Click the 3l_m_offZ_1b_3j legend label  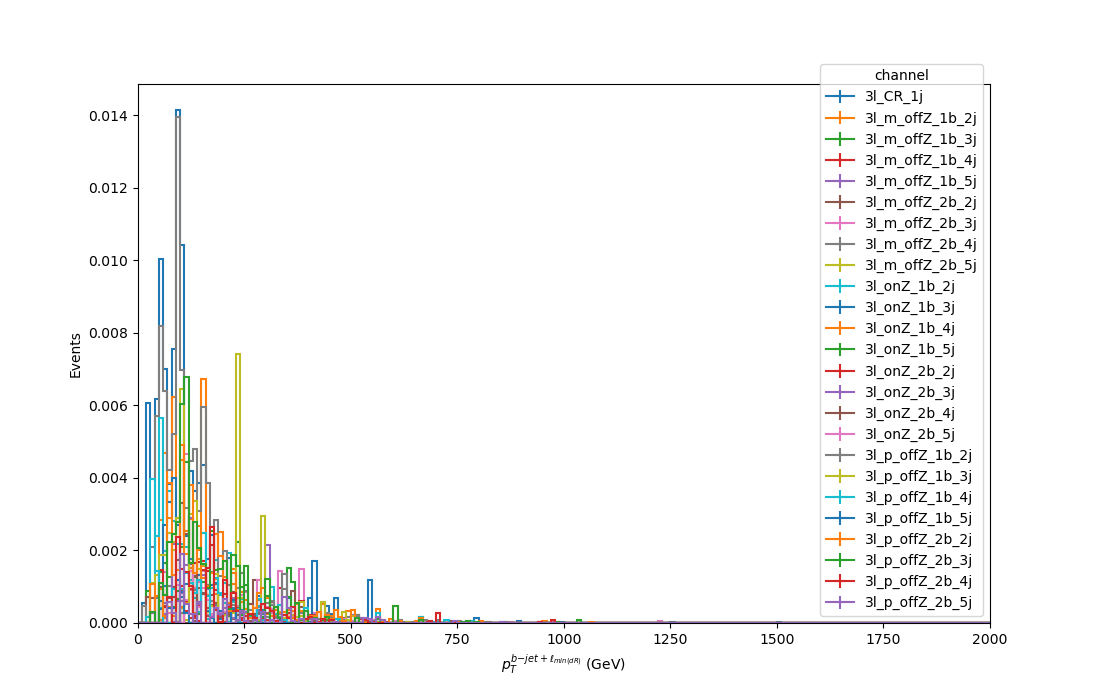[x=920, y=139]
